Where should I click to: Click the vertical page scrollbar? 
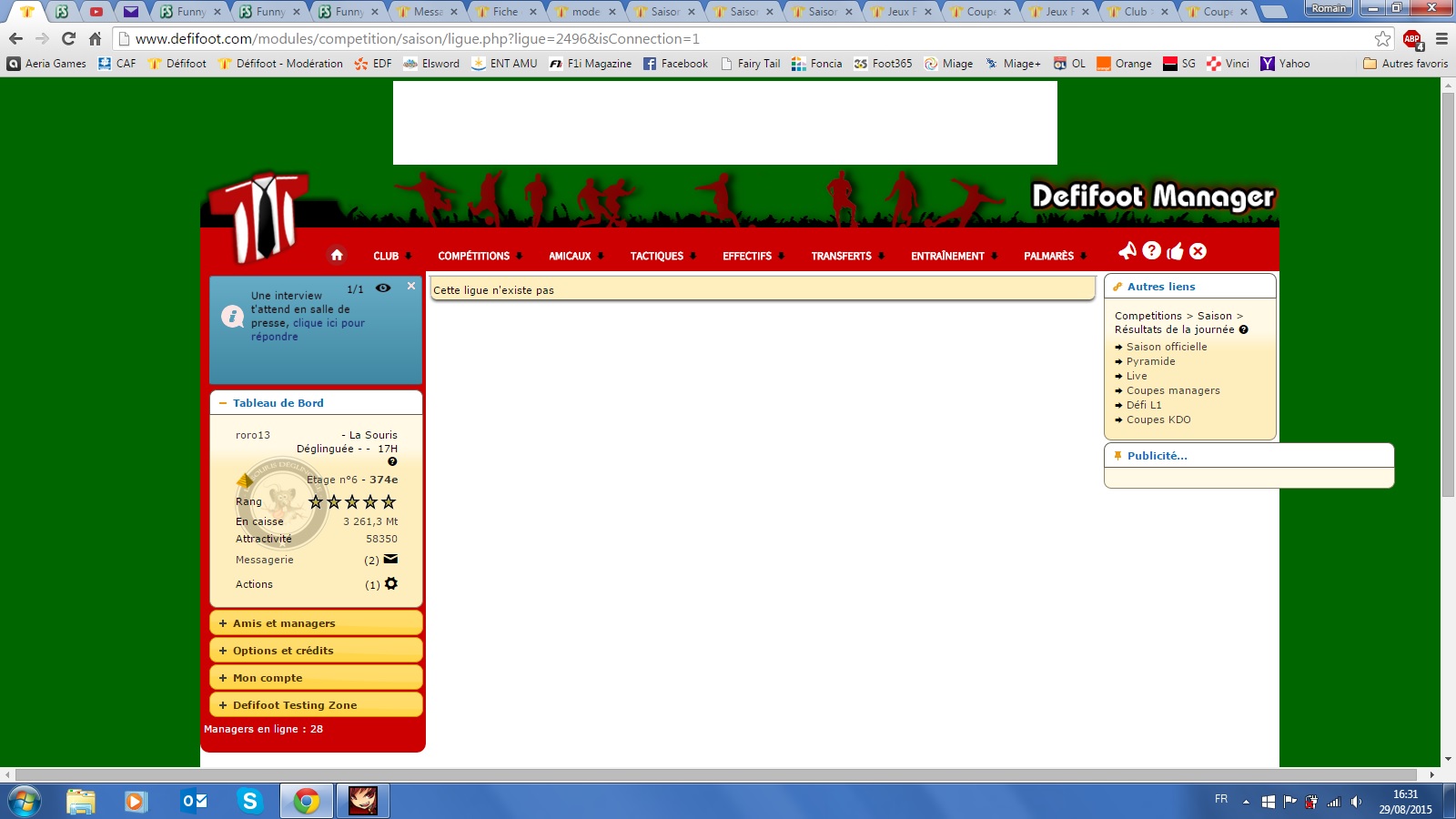point(1448,294)
